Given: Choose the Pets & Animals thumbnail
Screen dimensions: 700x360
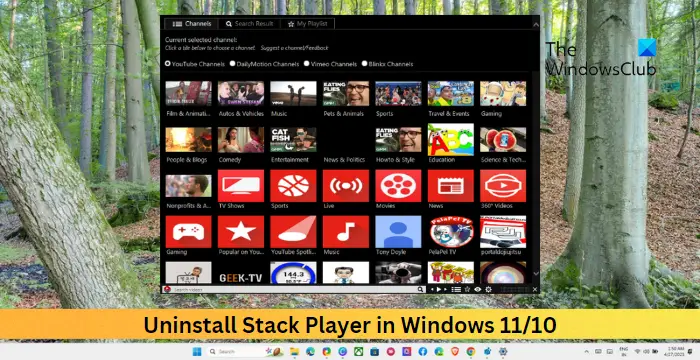Looking at the screenshot, I should 346,93.
